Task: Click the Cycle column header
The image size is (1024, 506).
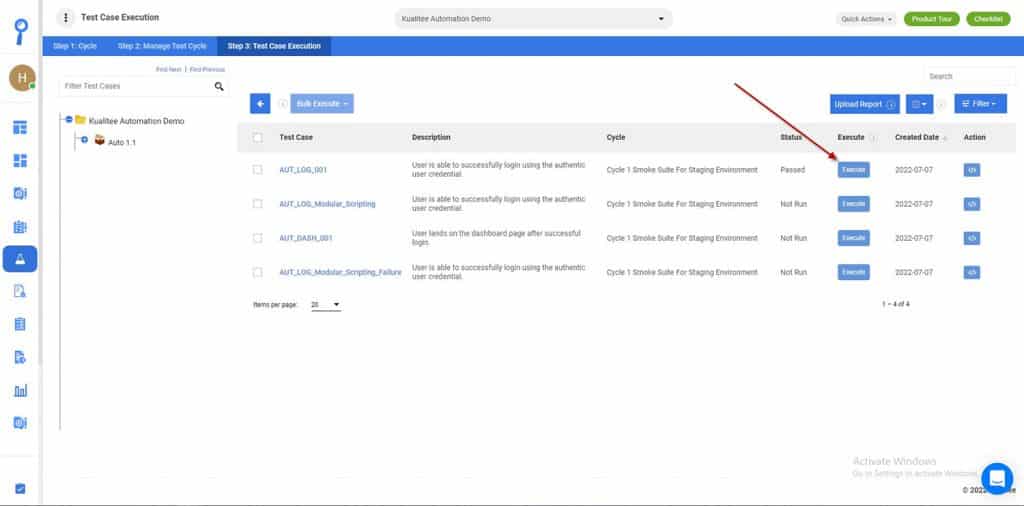Action: point(616,138)
